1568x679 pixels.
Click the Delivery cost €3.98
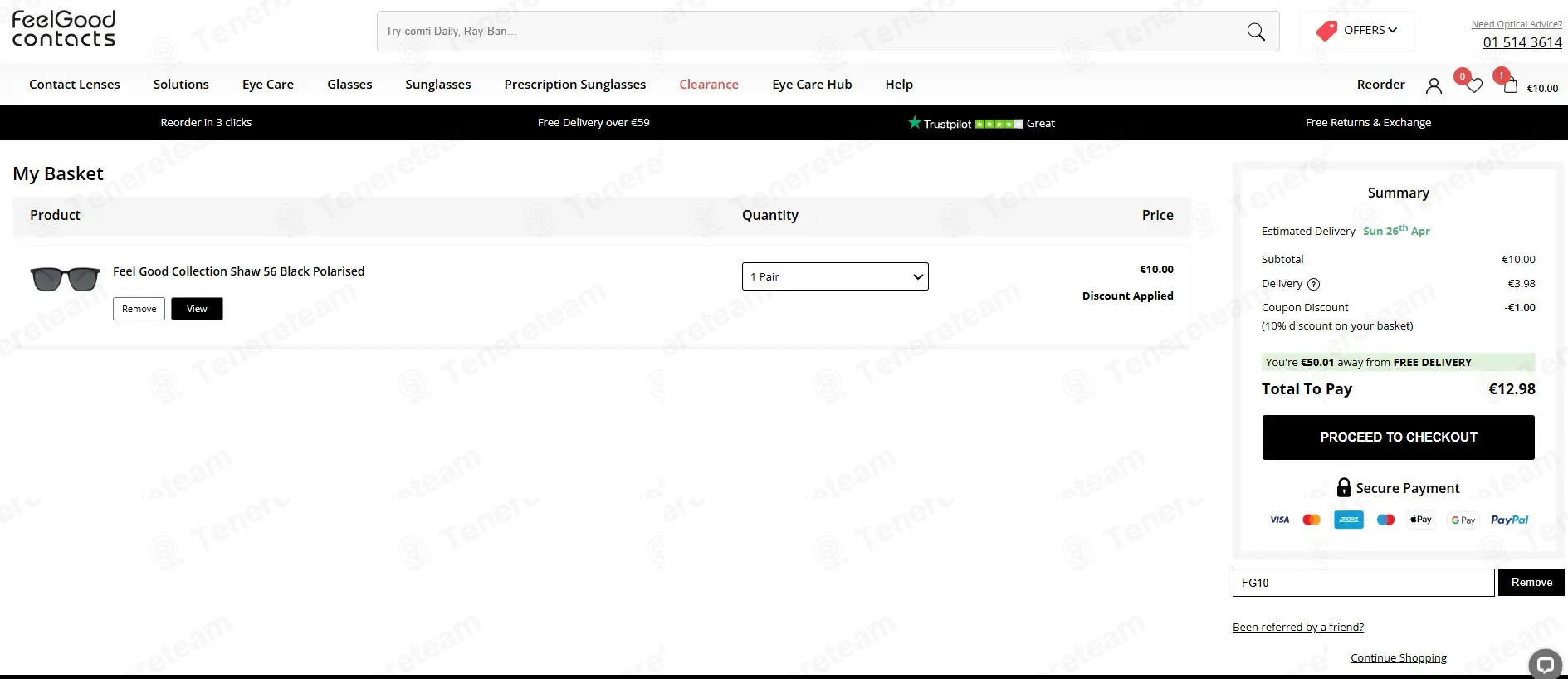tap(1522, 284)
